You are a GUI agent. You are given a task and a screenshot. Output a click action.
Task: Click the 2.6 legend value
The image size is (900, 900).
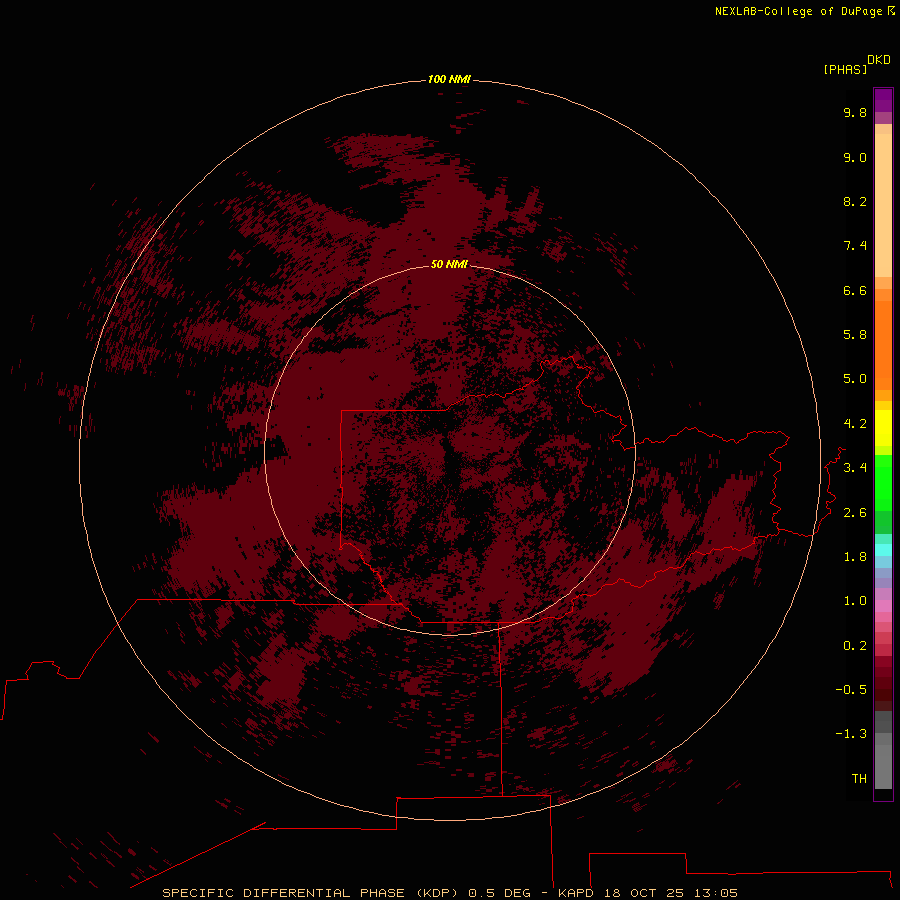pyautogui.click(x=855, y=513)
